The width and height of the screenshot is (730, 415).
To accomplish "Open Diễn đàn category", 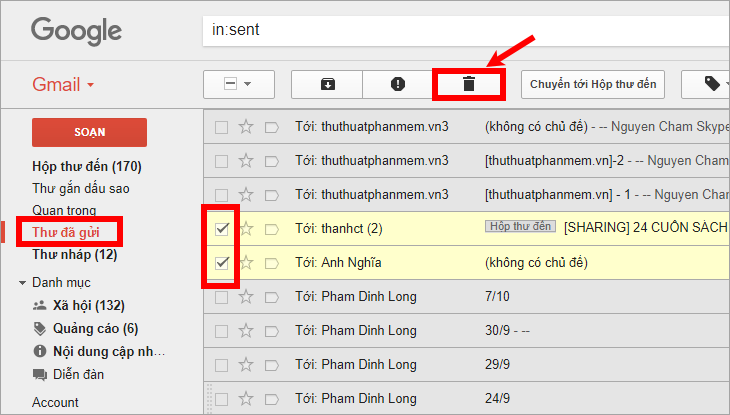I will click(x=78, y=374).
